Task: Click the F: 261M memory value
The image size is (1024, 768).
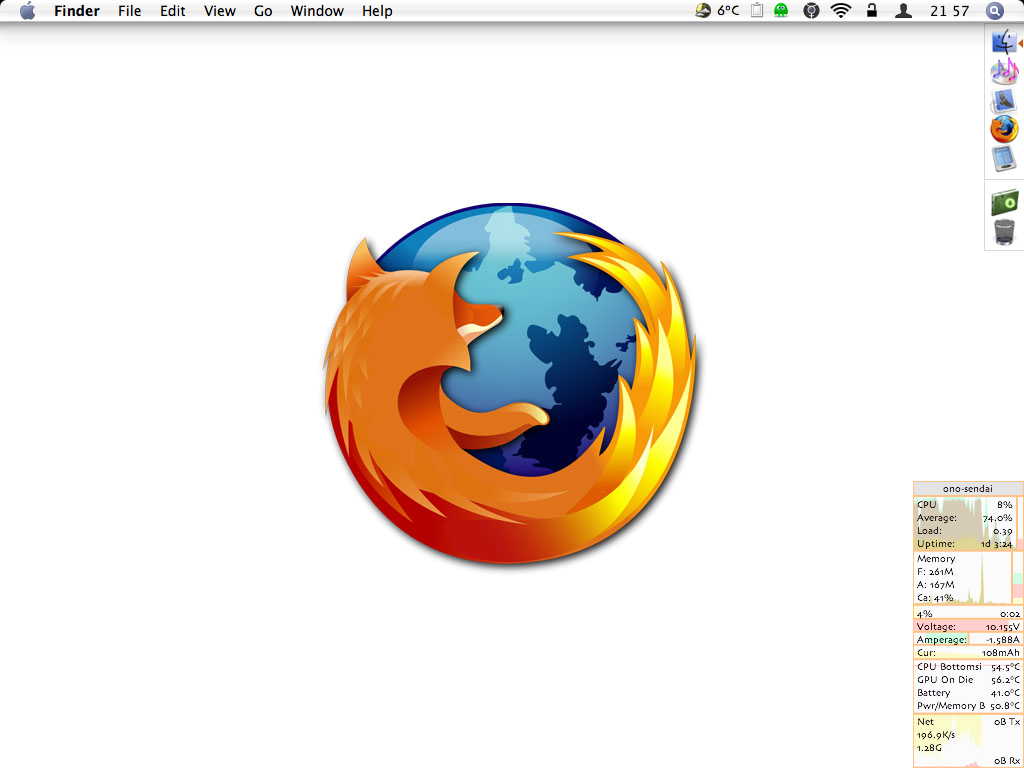Action: point(935,572)
